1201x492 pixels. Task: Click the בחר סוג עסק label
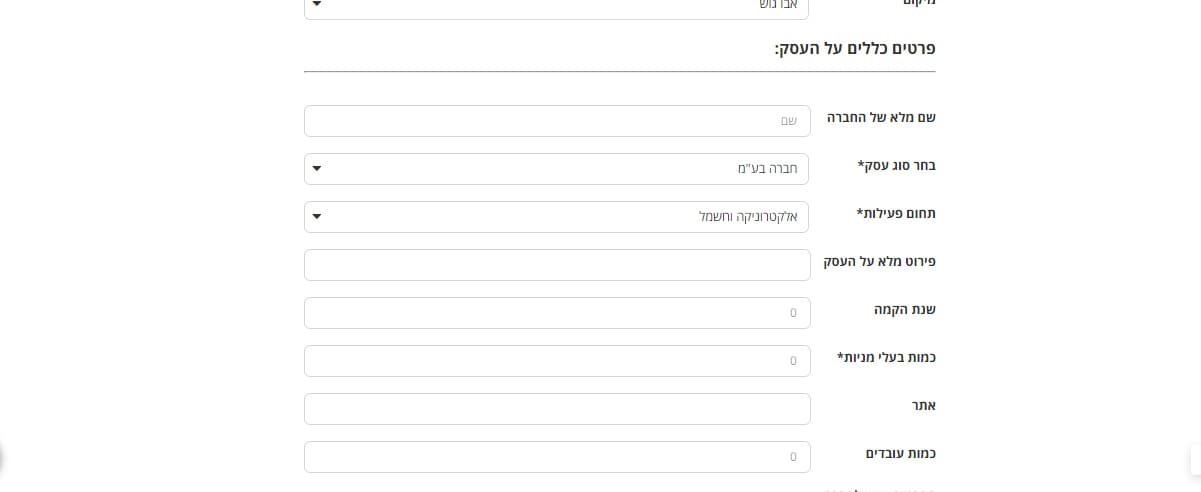point(897,166)
